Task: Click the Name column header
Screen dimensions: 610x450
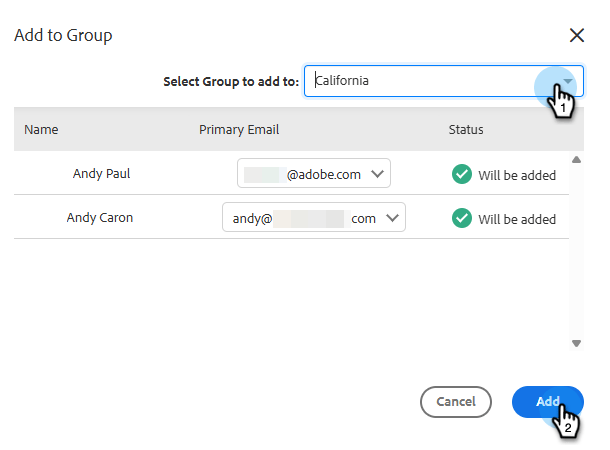Action: [41, 130]
